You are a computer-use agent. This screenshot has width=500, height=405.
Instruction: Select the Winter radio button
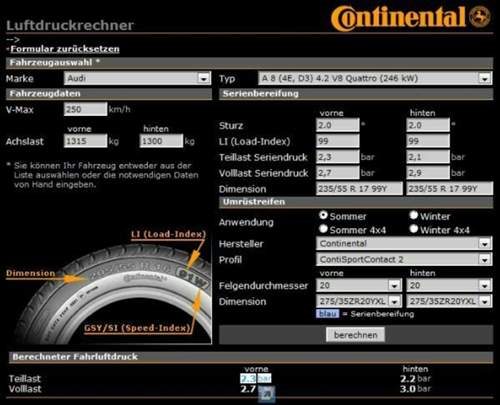pyautogui.click(x=414, y=215)
